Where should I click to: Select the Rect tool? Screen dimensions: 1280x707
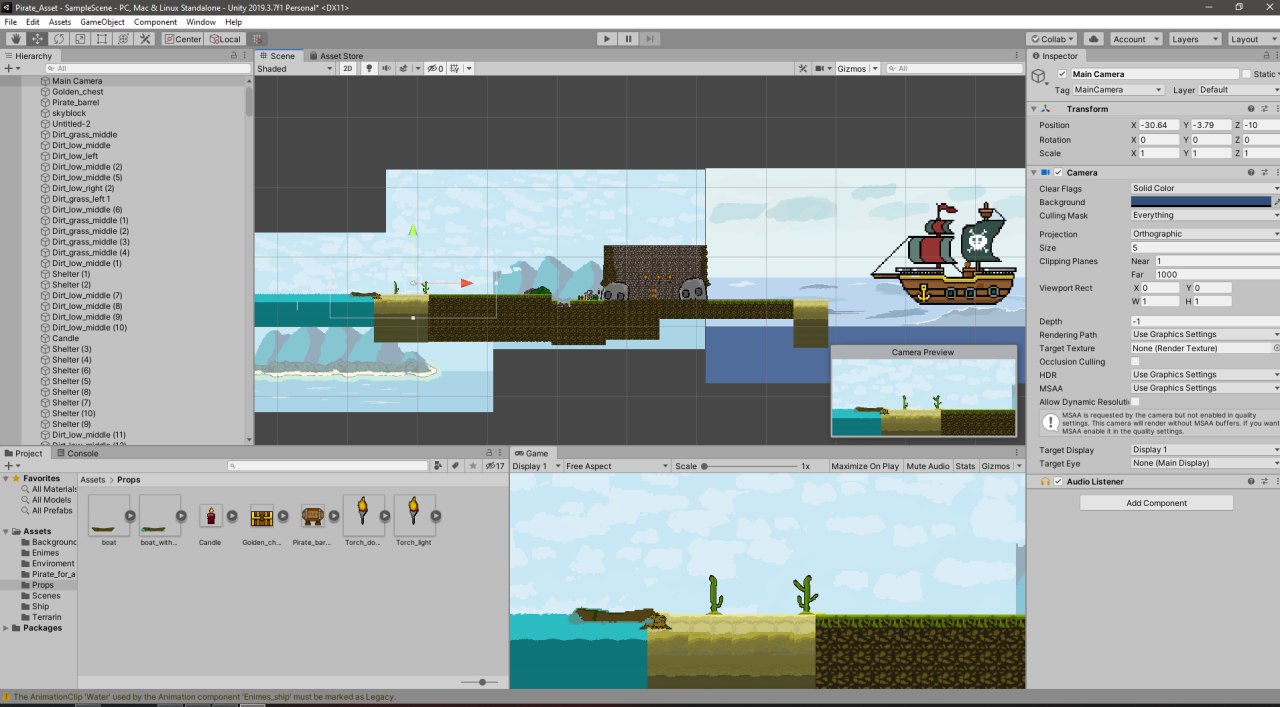102,39
